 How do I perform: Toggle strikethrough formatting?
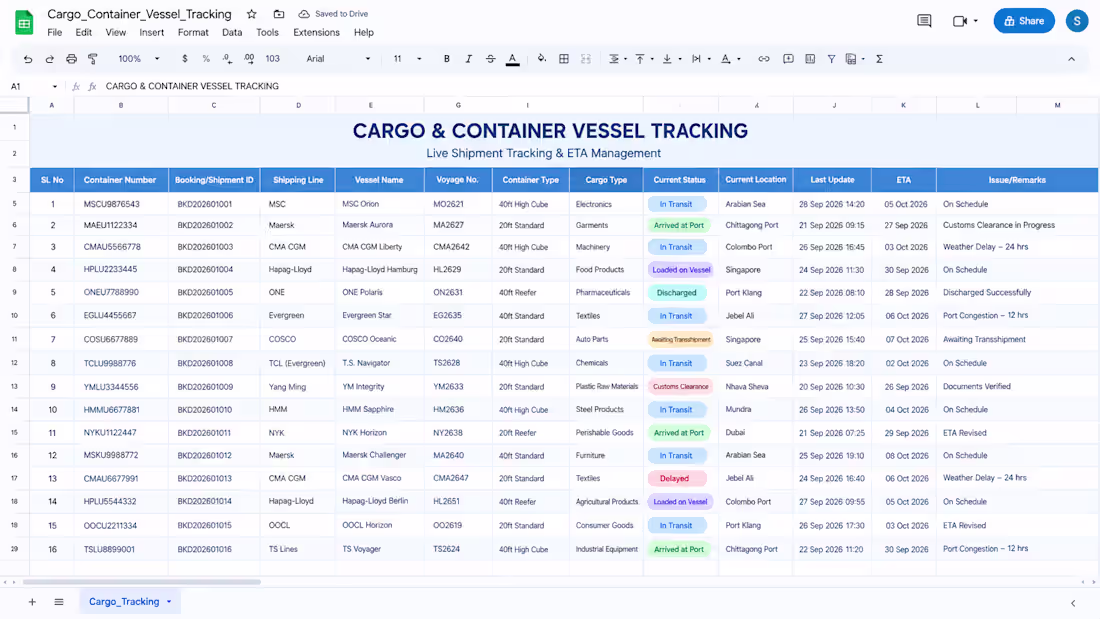[x=490, y=59]
